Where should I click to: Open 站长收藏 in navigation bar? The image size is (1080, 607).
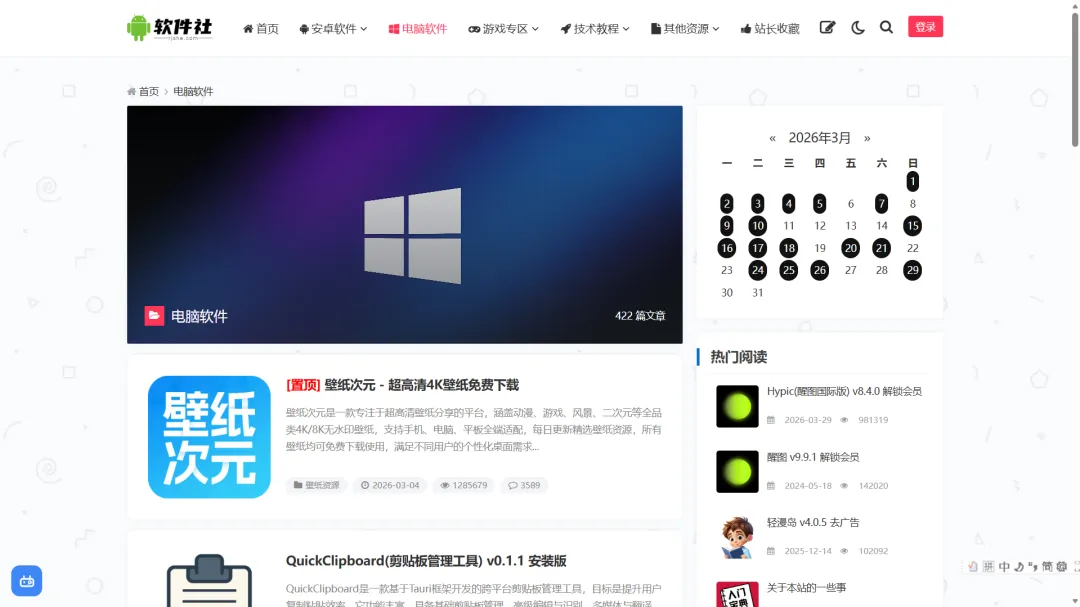(769, 28)
